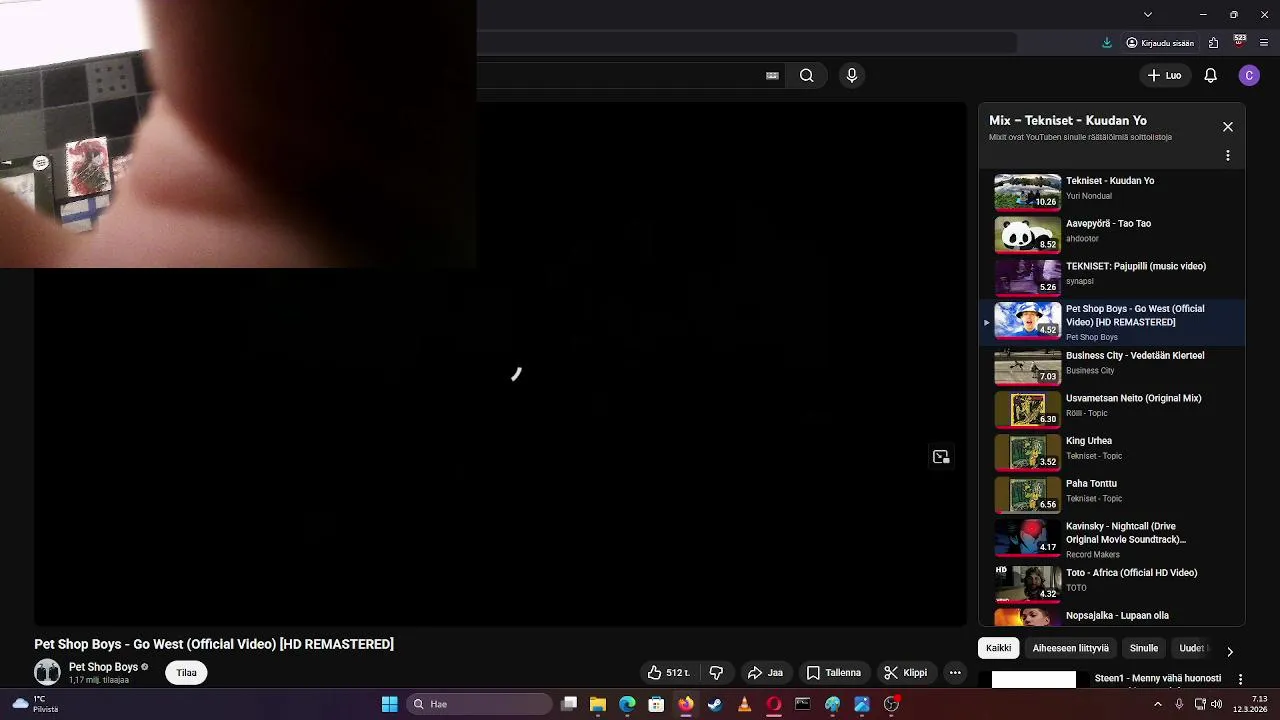Click the taskbar Hae search box
Viewport: 1280px width, 720px height.
tap(479, 704)
